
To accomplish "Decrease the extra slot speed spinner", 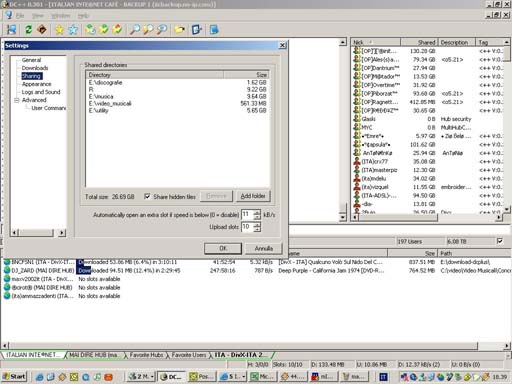I will coord(257,217).
